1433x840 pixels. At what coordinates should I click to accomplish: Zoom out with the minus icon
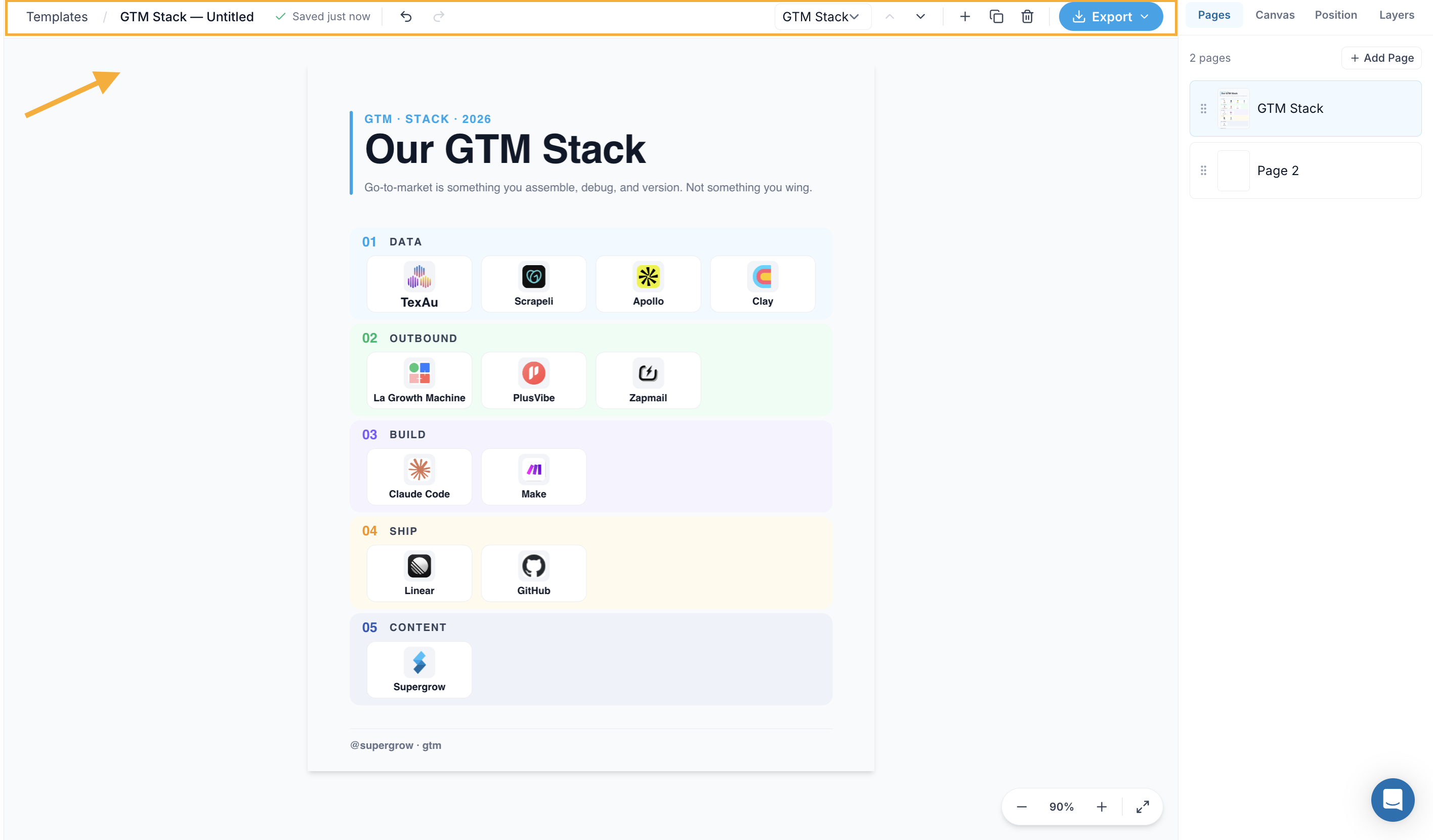[1021, 807]
